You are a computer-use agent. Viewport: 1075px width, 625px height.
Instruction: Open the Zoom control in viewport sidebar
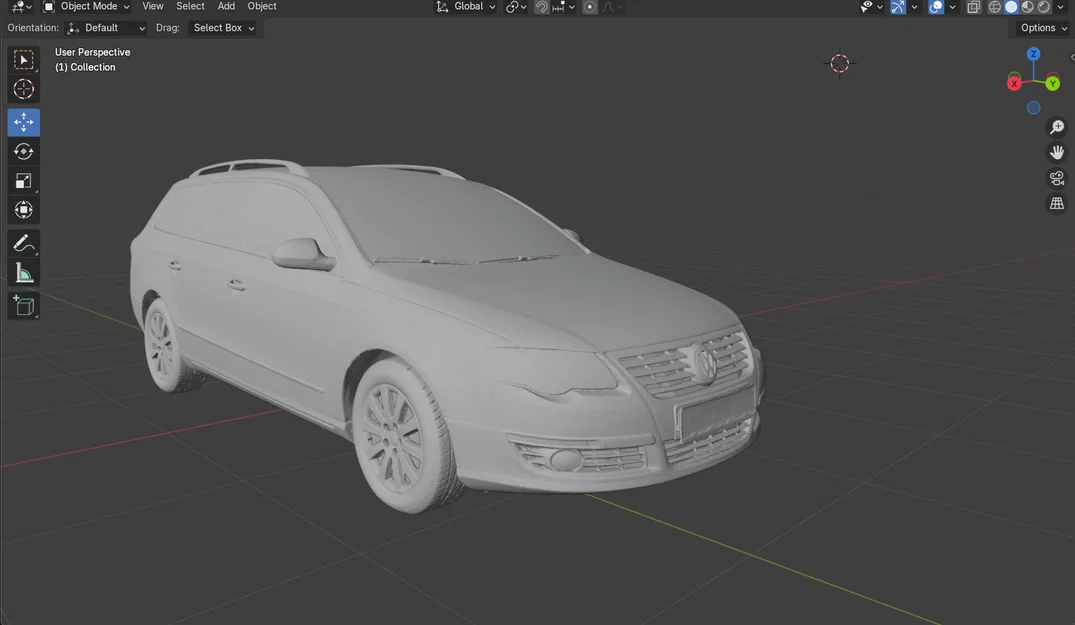(1057, 127)
